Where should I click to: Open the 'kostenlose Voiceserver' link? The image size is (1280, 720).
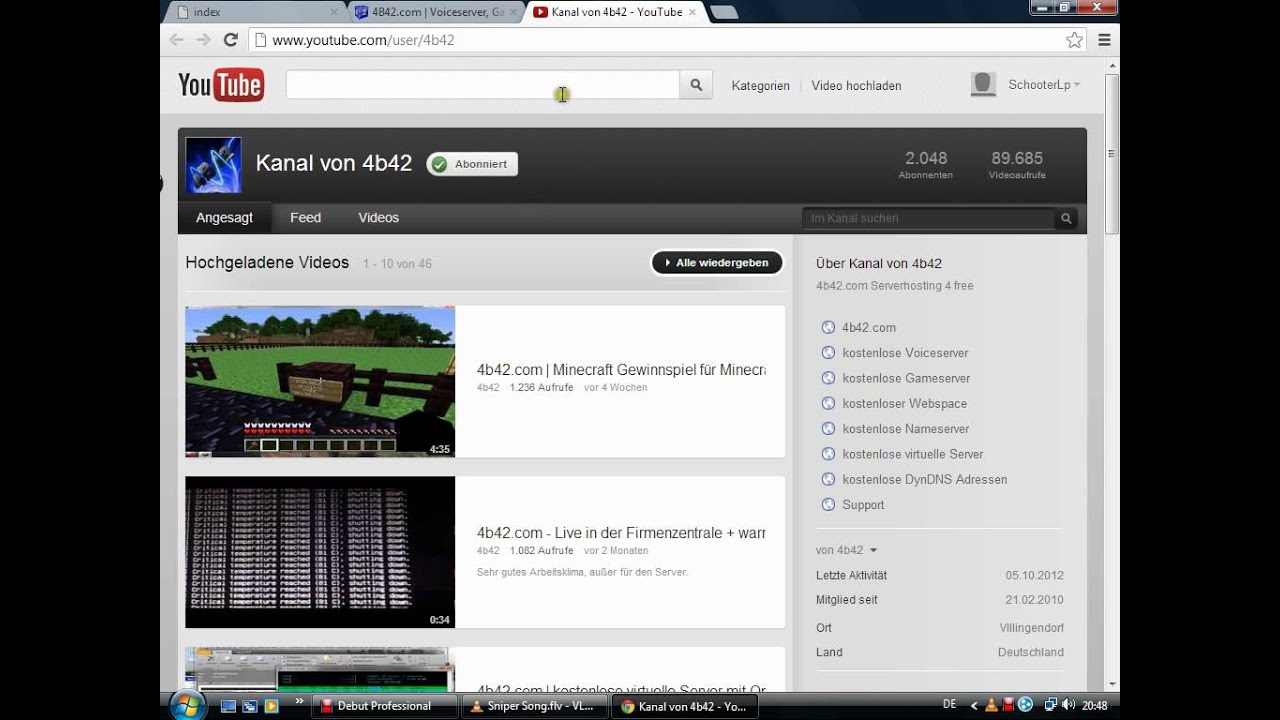(x=905, y=353)
